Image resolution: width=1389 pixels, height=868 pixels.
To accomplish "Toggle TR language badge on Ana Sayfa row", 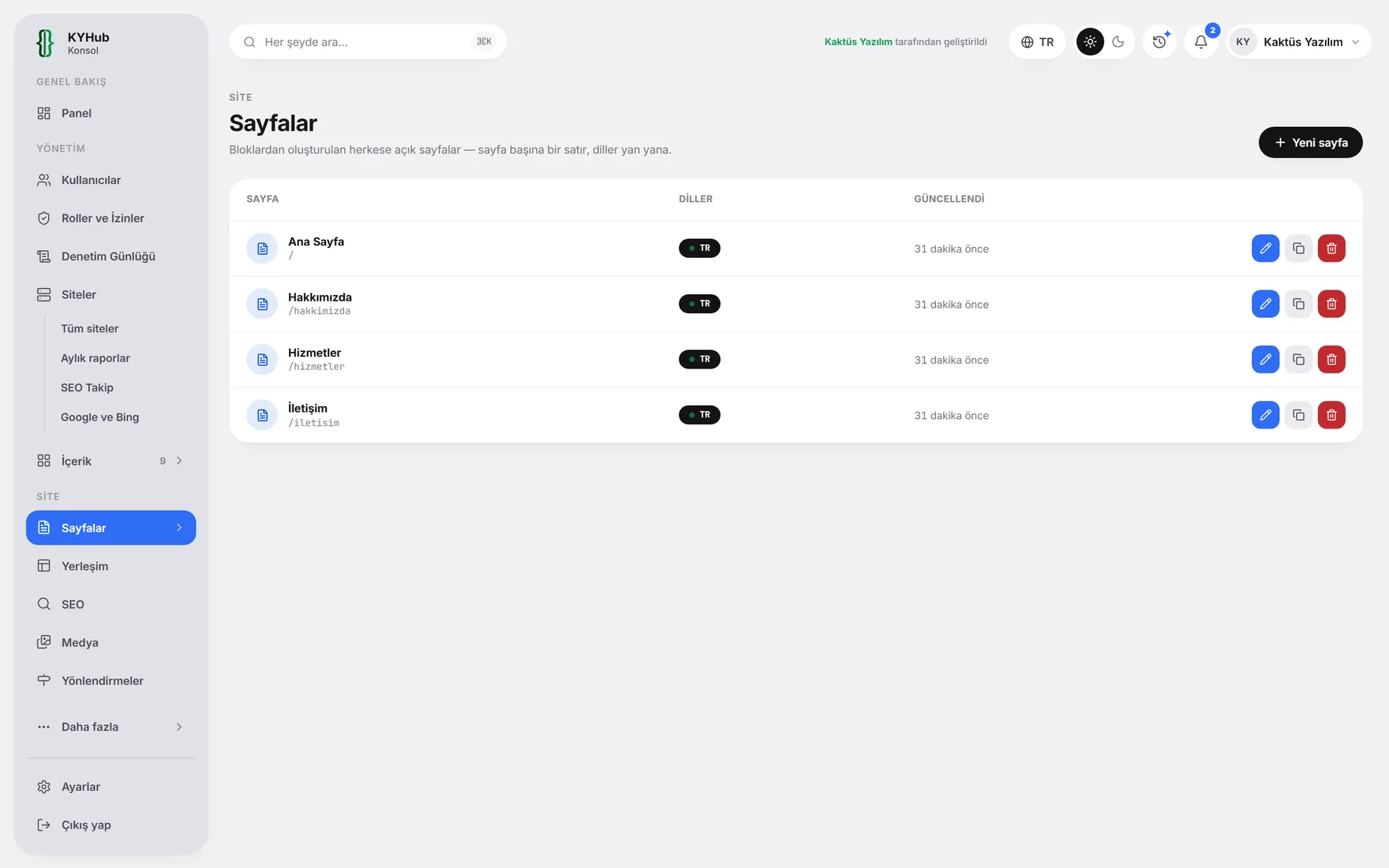I will 699,249.
